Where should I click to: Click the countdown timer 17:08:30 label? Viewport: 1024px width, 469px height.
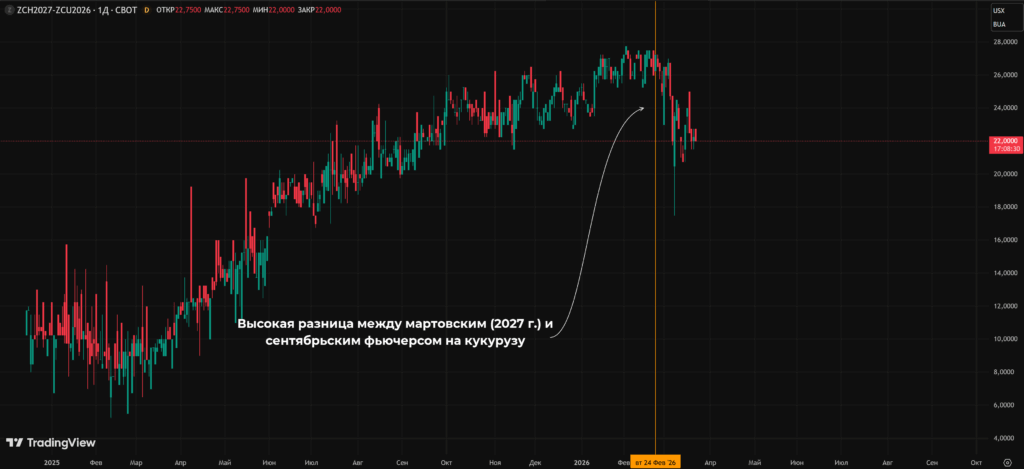point(1004,149)
